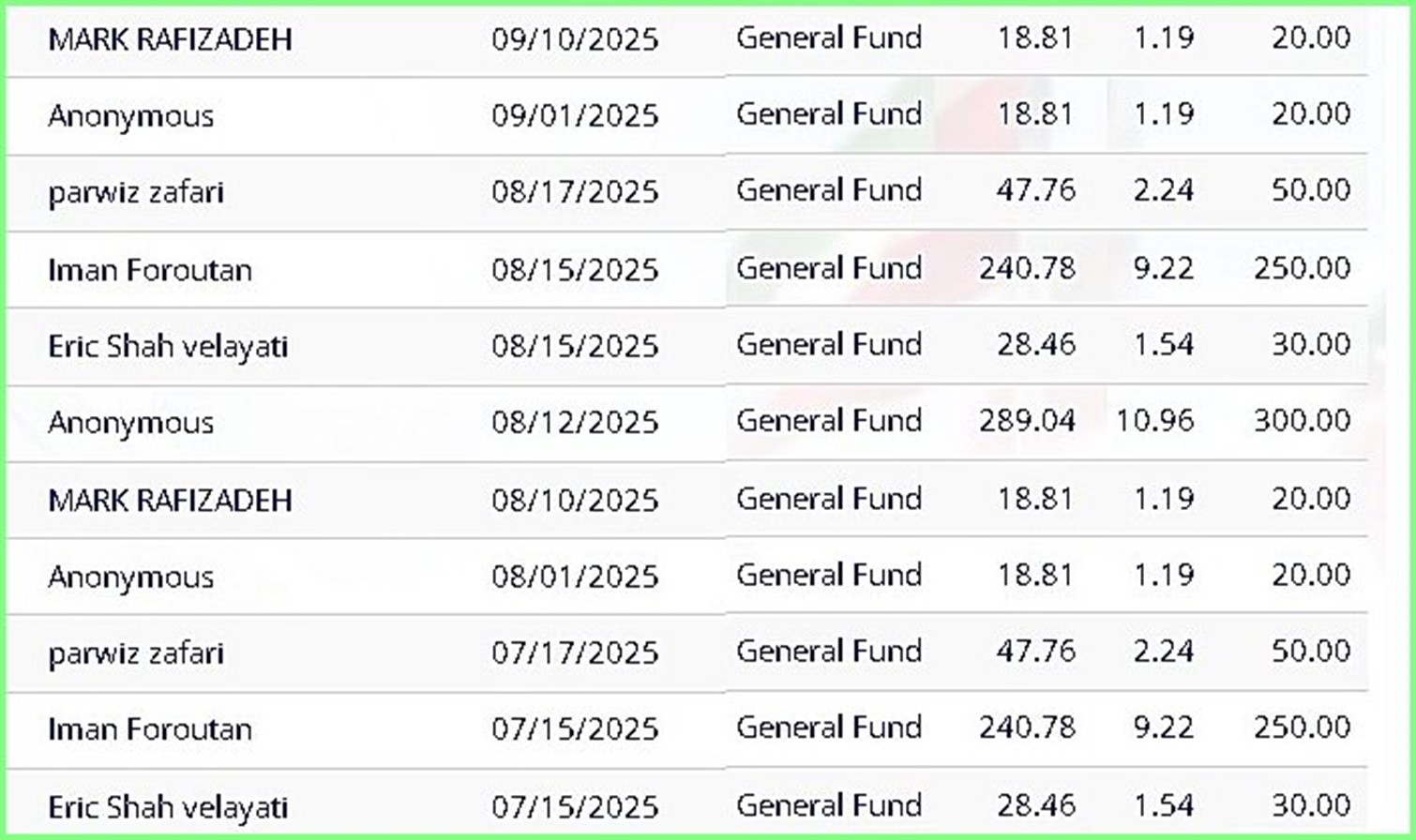Select the 09/01/2025 date entry

[x=574, y=115]
